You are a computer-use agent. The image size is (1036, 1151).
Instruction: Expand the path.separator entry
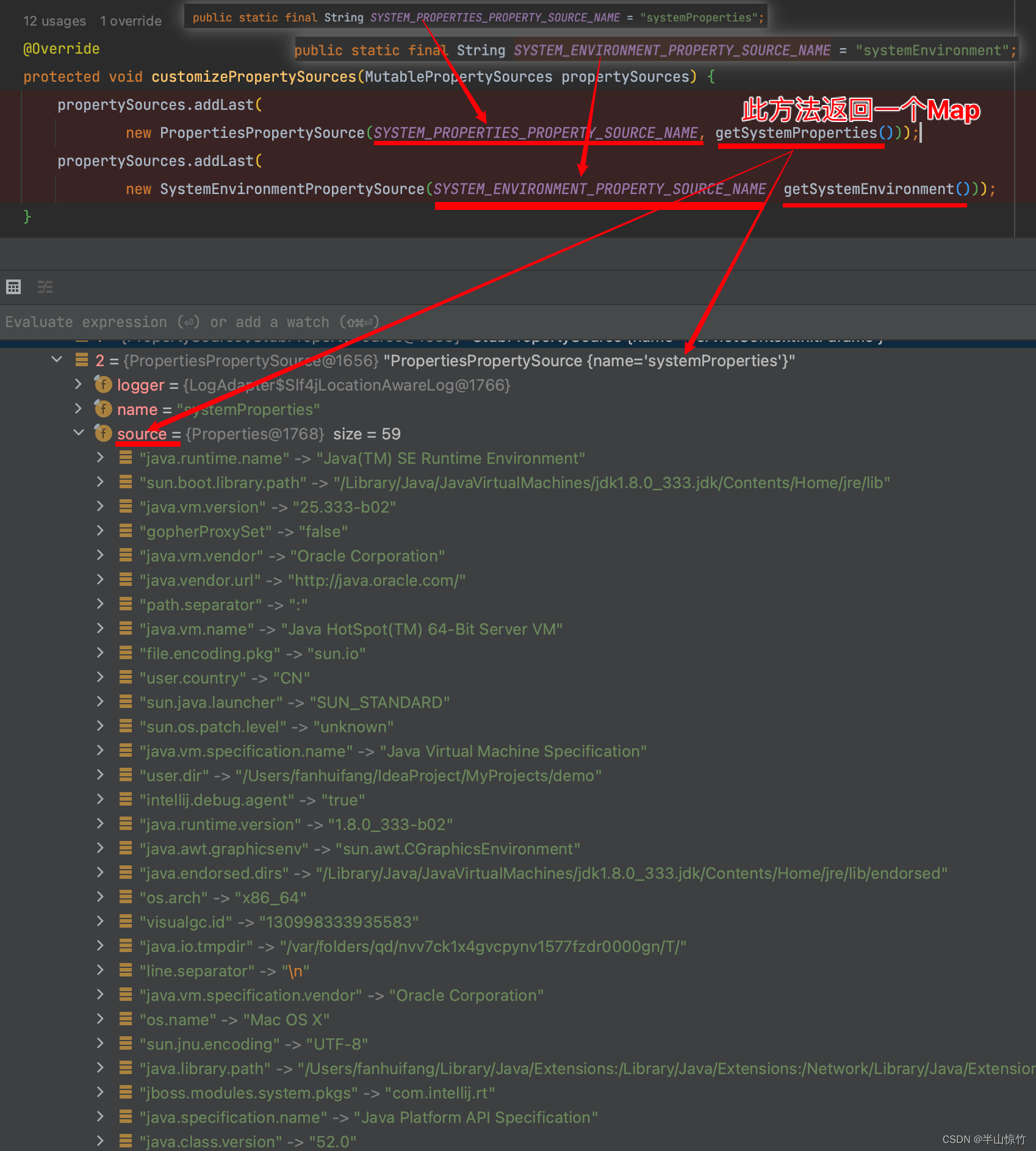[101, 604]
